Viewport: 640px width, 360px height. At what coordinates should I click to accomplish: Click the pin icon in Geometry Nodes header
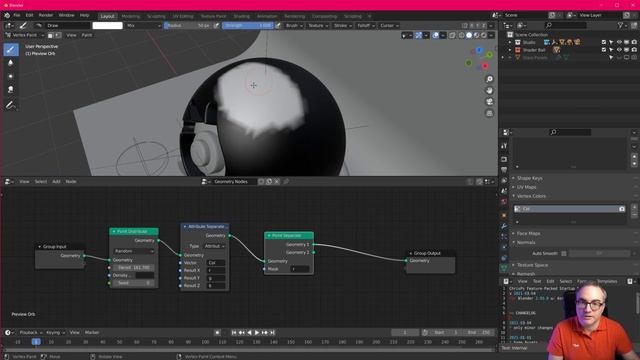286,182
